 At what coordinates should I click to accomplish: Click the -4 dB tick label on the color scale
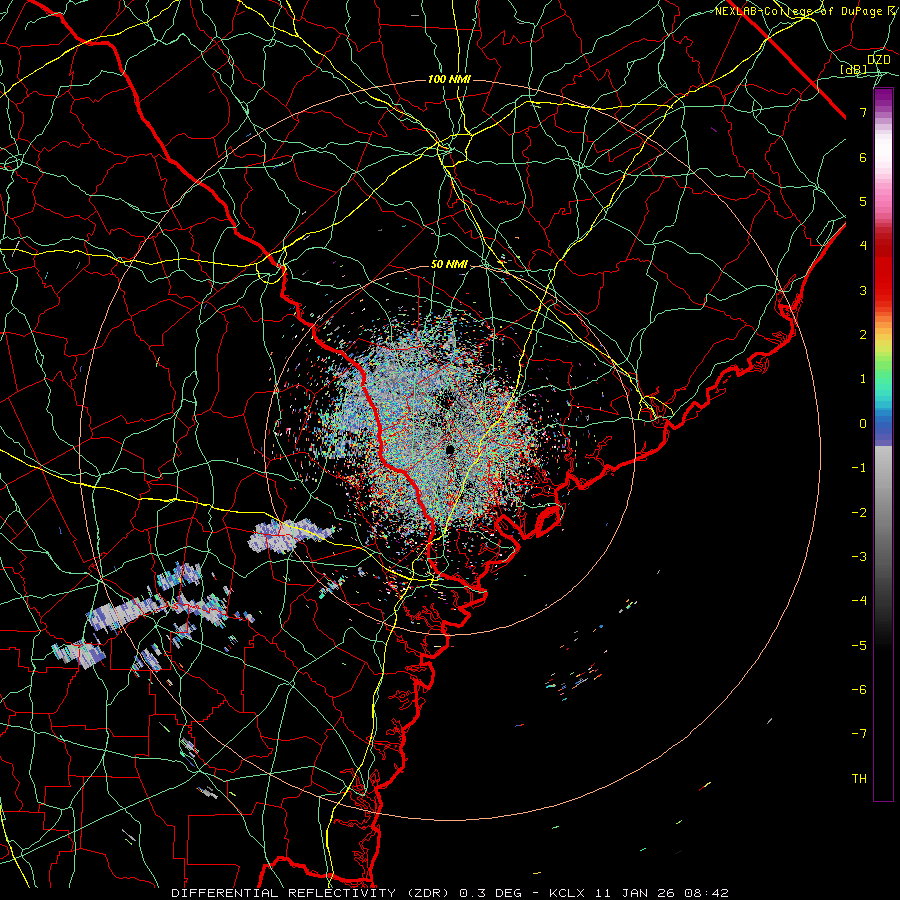[x=859, y=601]
